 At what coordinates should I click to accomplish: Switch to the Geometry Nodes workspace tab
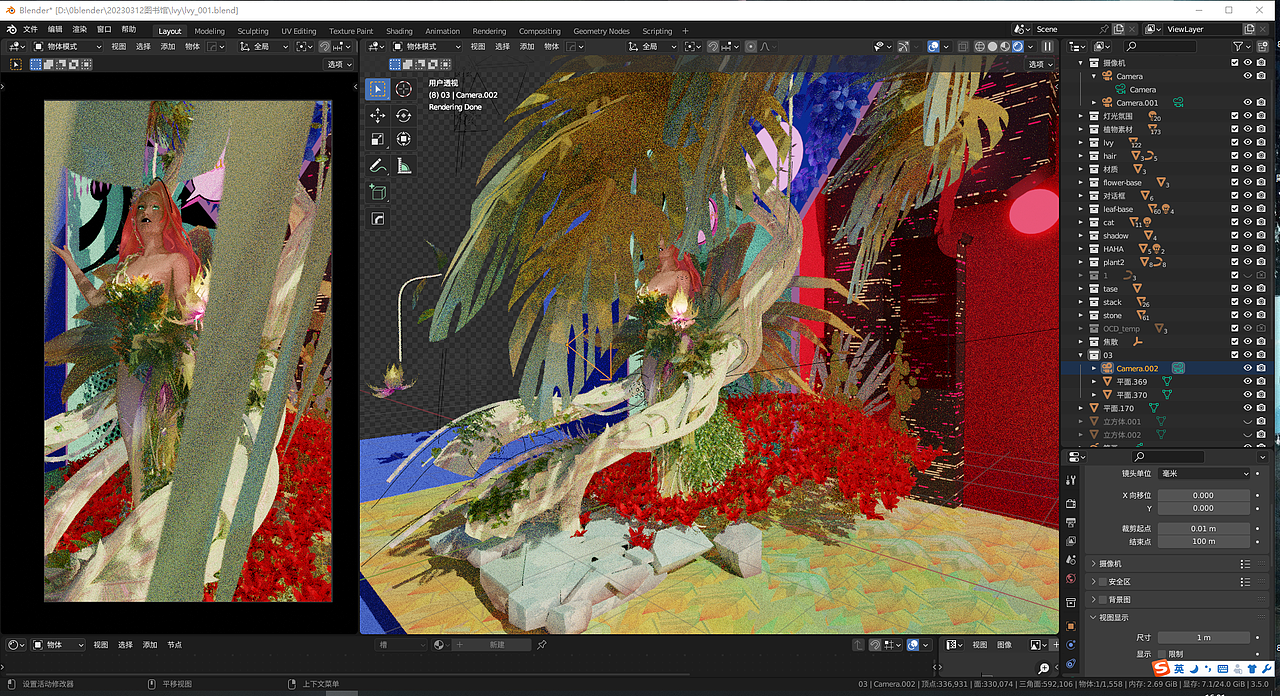coord(601,31)
